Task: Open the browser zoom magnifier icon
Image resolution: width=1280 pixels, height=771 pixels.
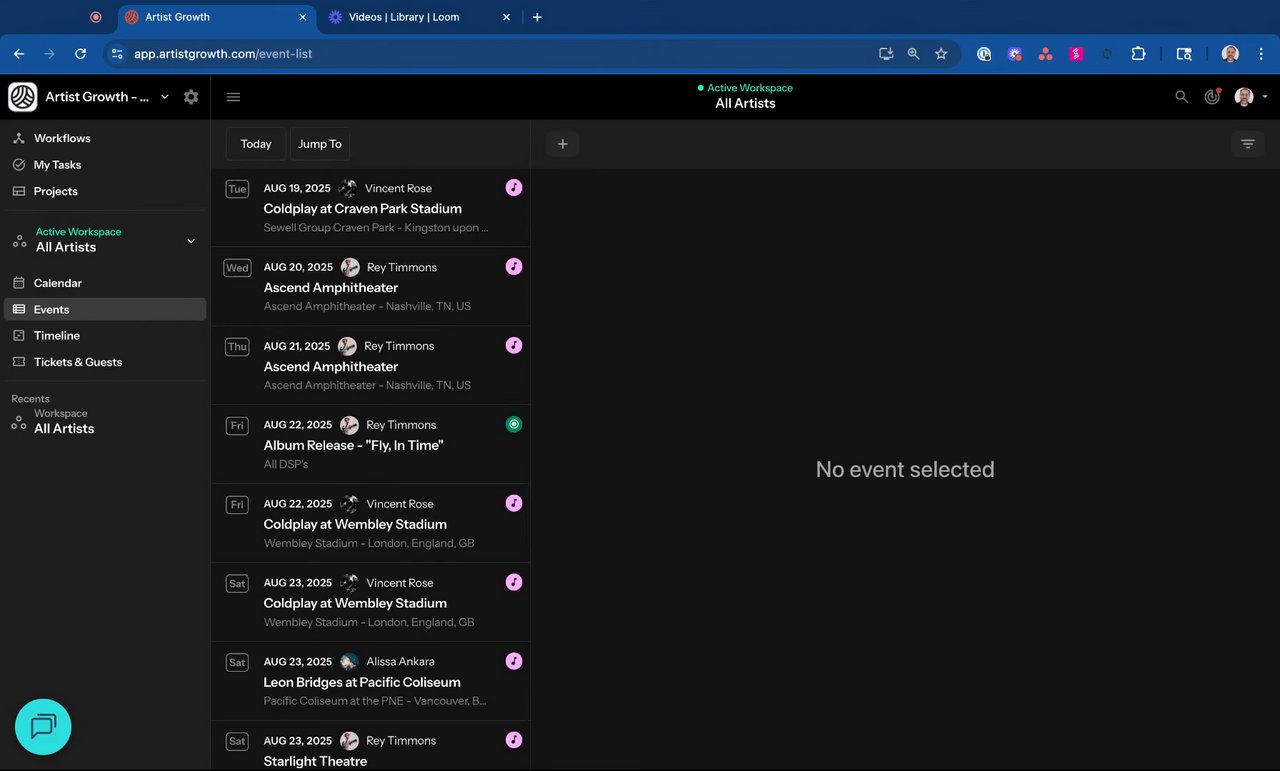Action: [x=913, y=54]
